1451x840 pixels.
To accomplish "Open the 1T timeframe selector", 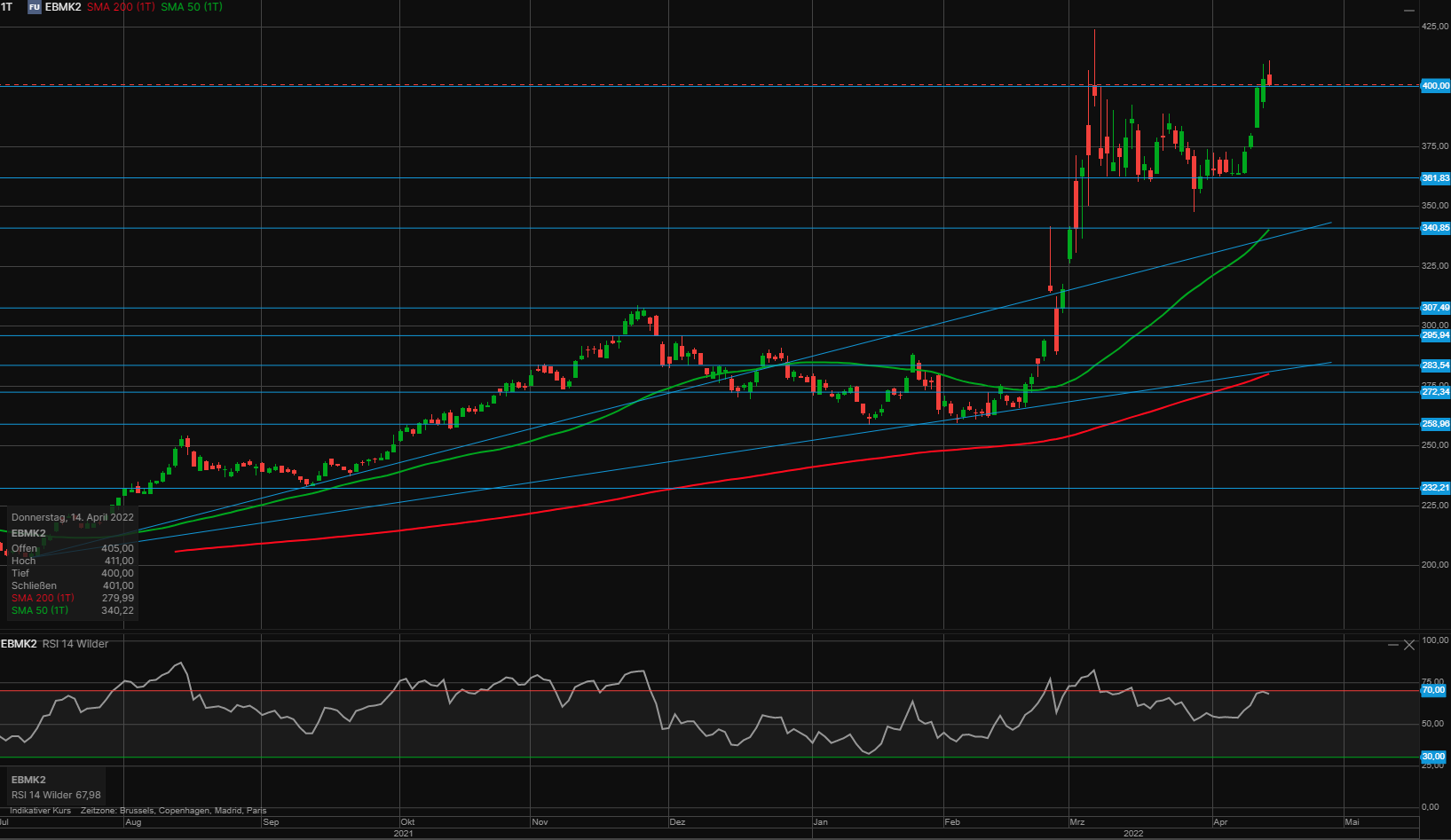I will pos(7,7).
